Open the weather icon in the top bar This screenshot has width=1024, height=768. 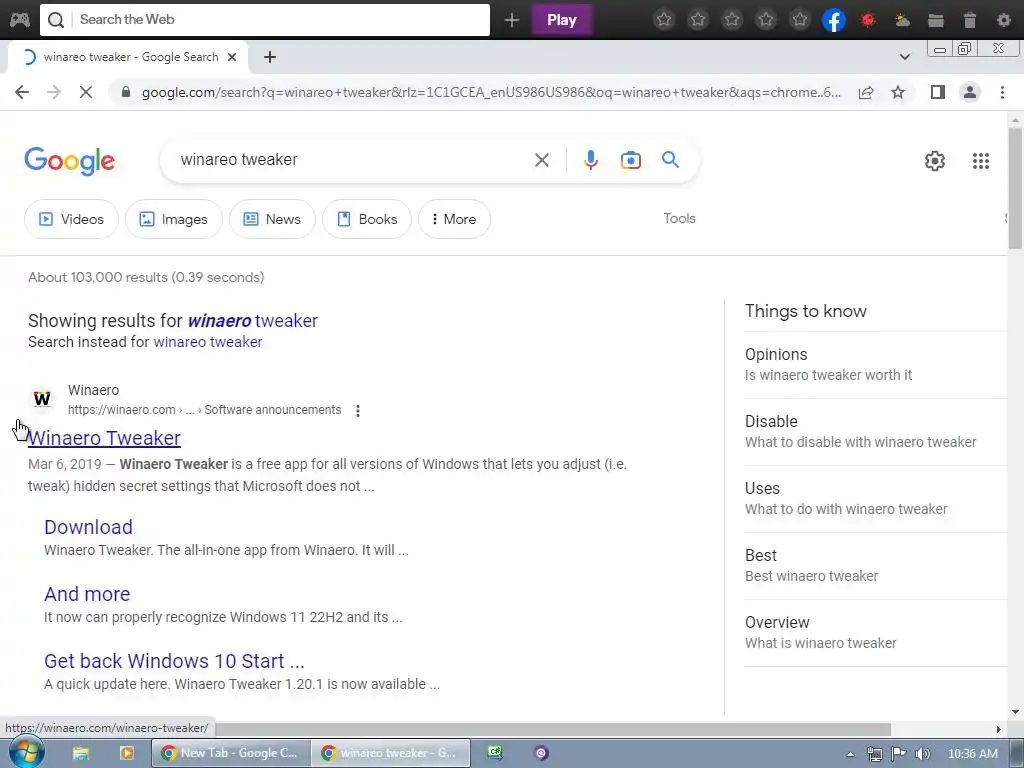coord(902,20)
